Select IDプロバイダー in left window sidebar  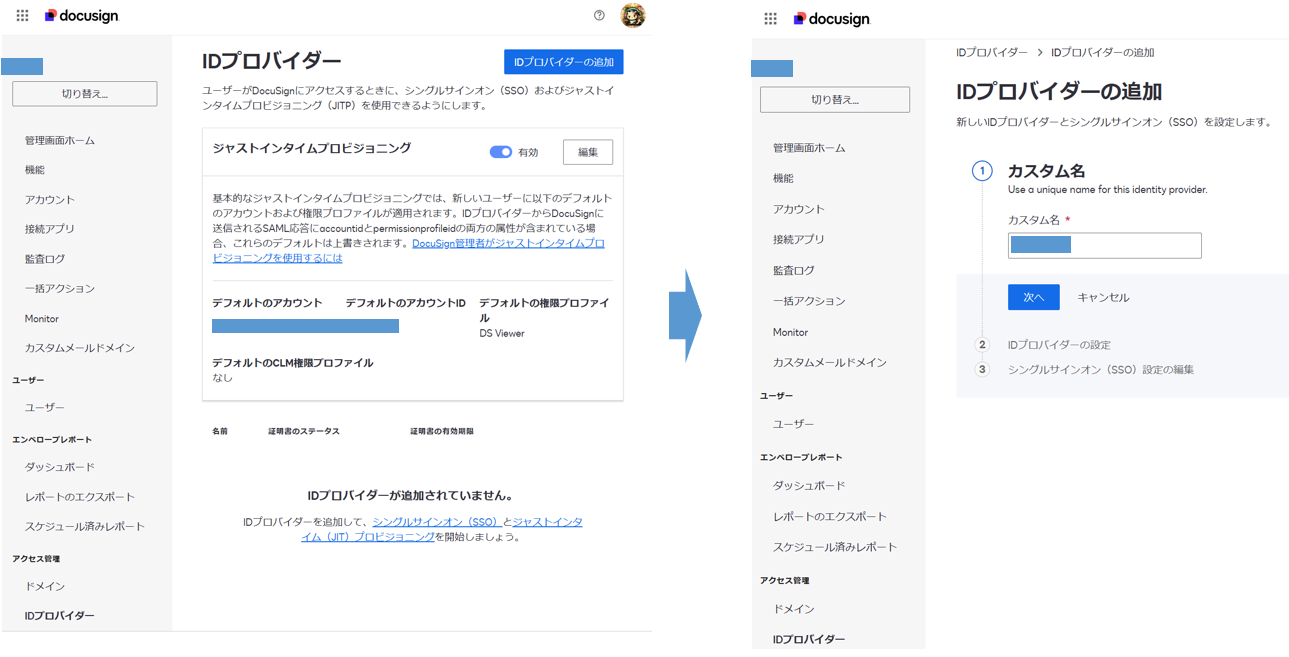(x=60, y=616)
